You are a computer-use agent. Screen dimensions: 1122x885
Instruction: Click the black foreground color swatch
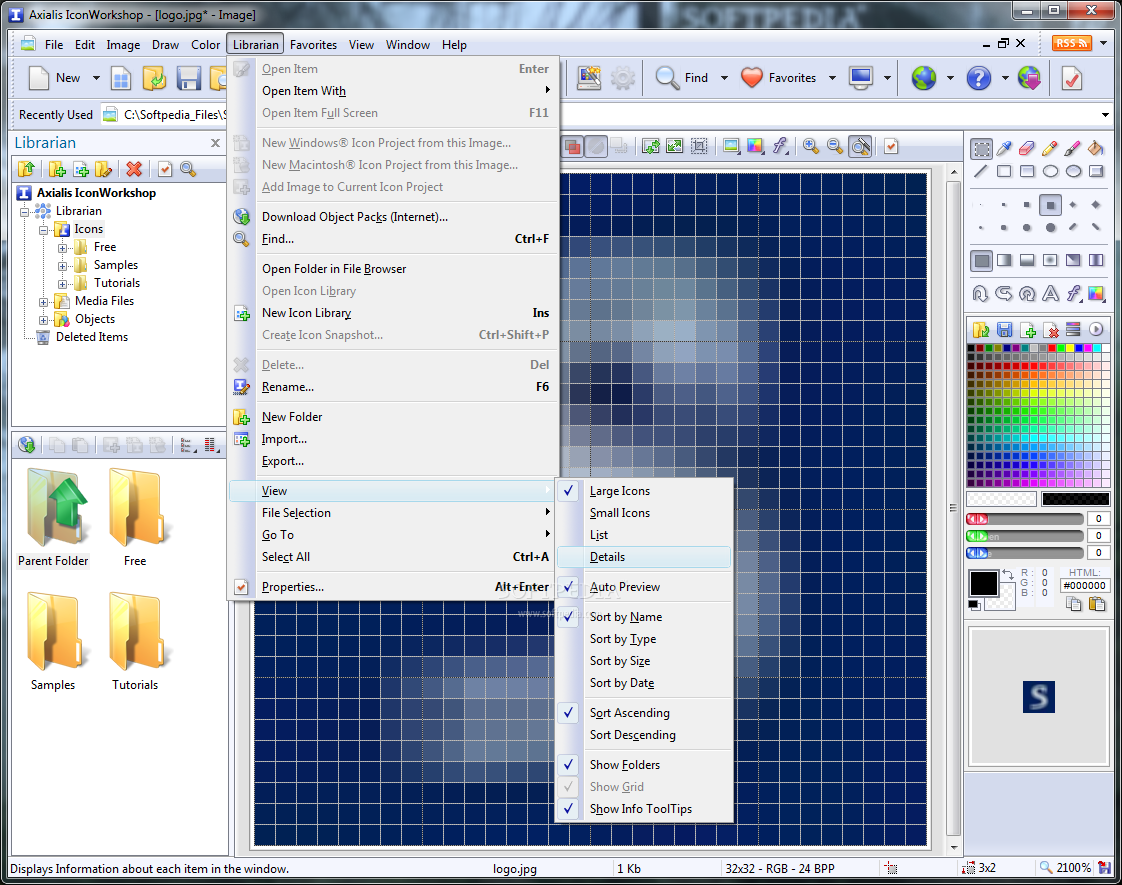[x=983, y=583]
